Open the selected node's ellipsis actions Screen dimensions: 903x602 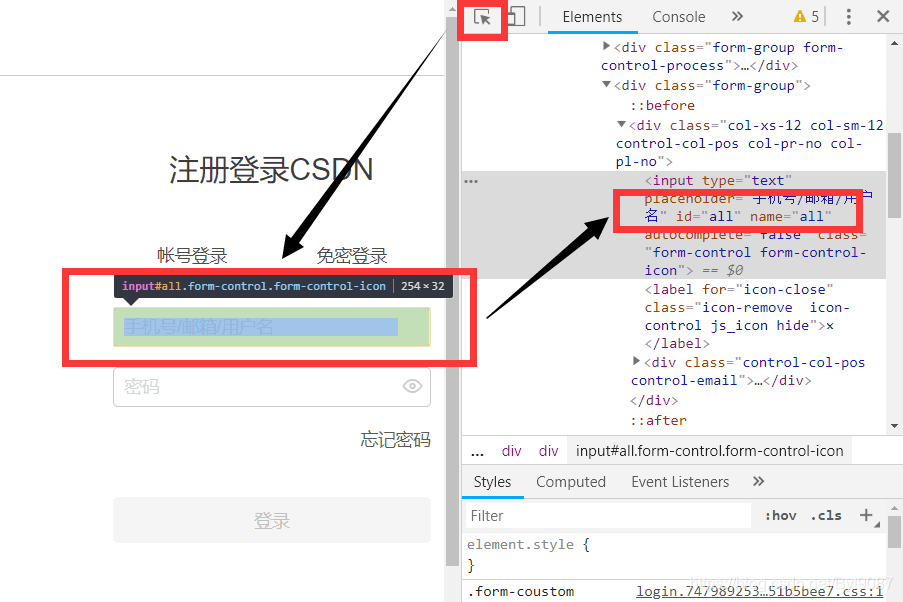click(x=471, y=181)
